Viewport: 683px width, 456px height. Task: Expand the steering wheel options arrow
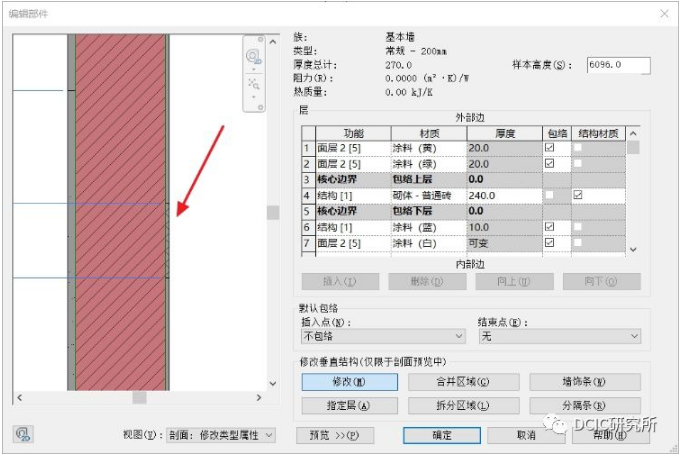(x=254, y=69)
